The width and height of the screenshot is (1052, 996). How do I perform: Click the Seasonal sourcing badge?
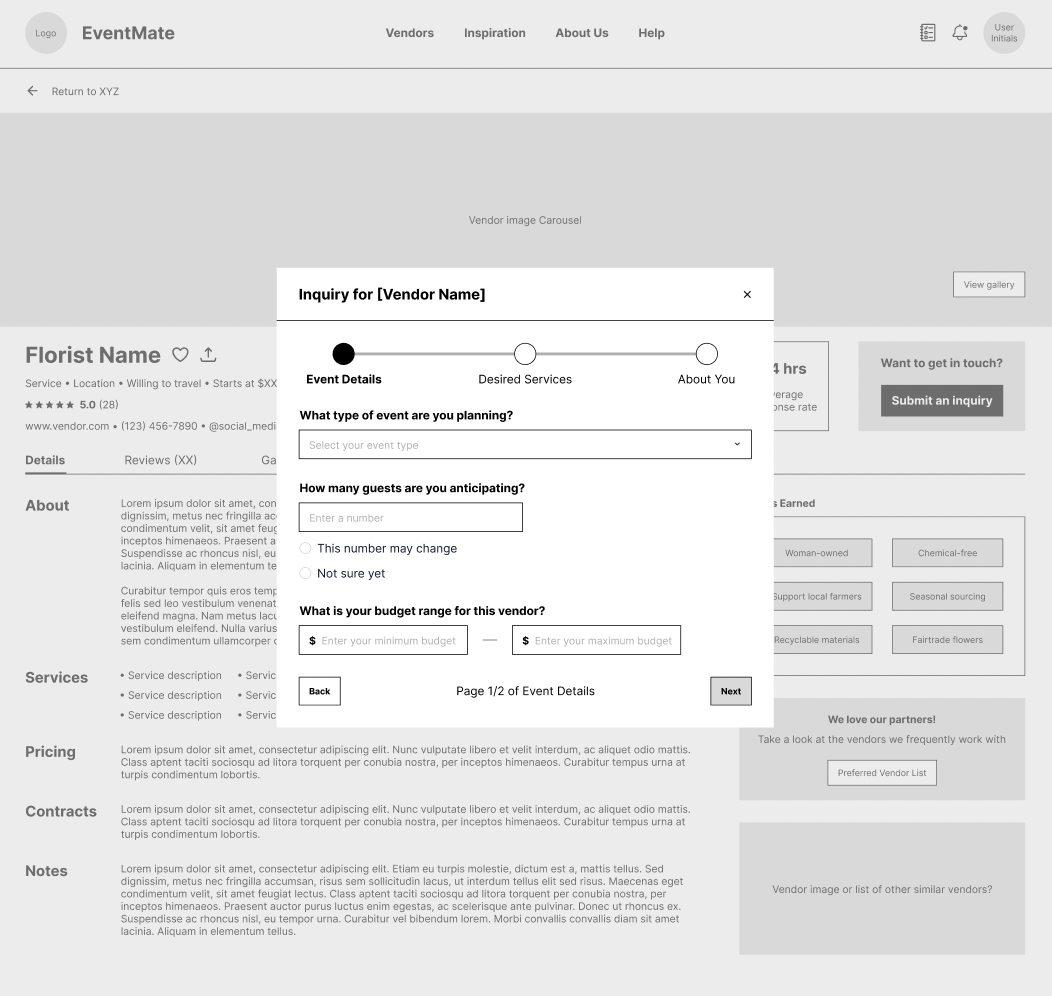click(947, 596)
